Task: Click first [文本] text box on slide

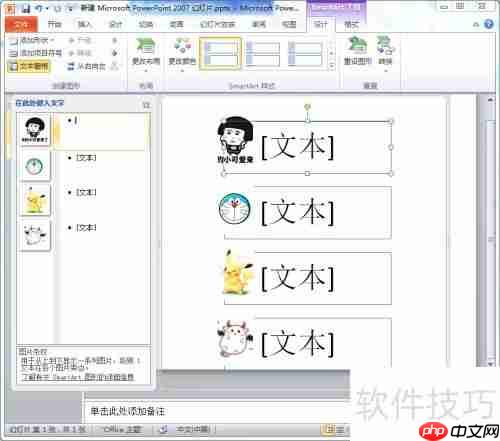Action: click(297, 147)
